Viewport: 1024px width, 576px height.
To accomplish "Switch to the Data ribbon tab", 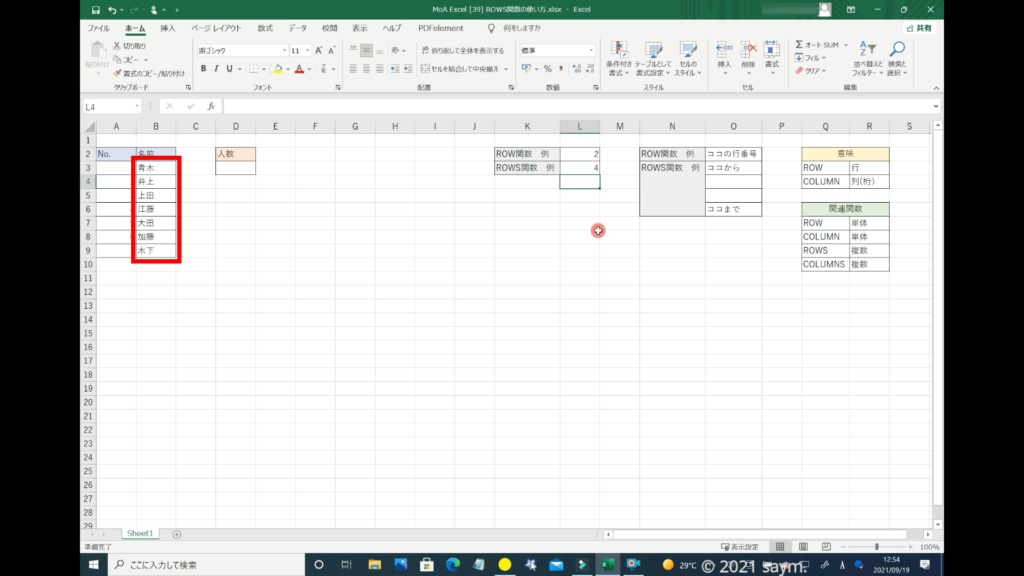I will (297, 28).
